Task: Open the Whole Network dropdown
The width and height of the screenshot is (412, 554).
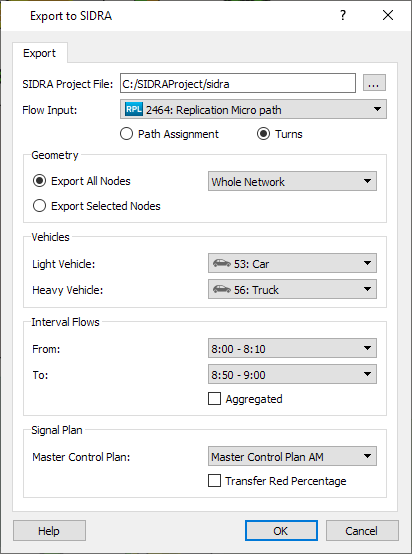Action: (292, 181)
